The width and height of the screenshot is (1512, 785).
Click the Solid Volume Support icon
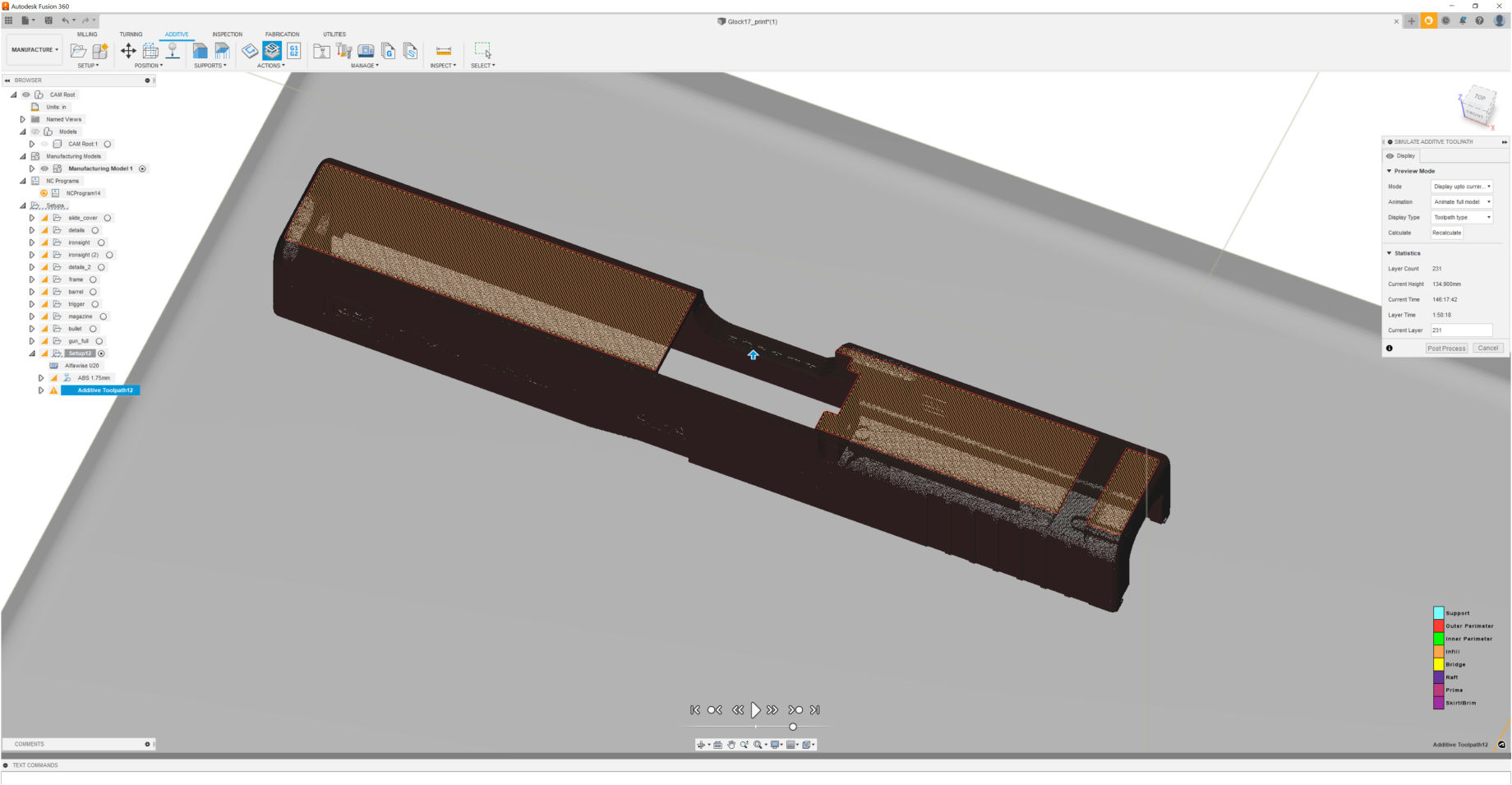pyautogui.click(x=200, y=51)
